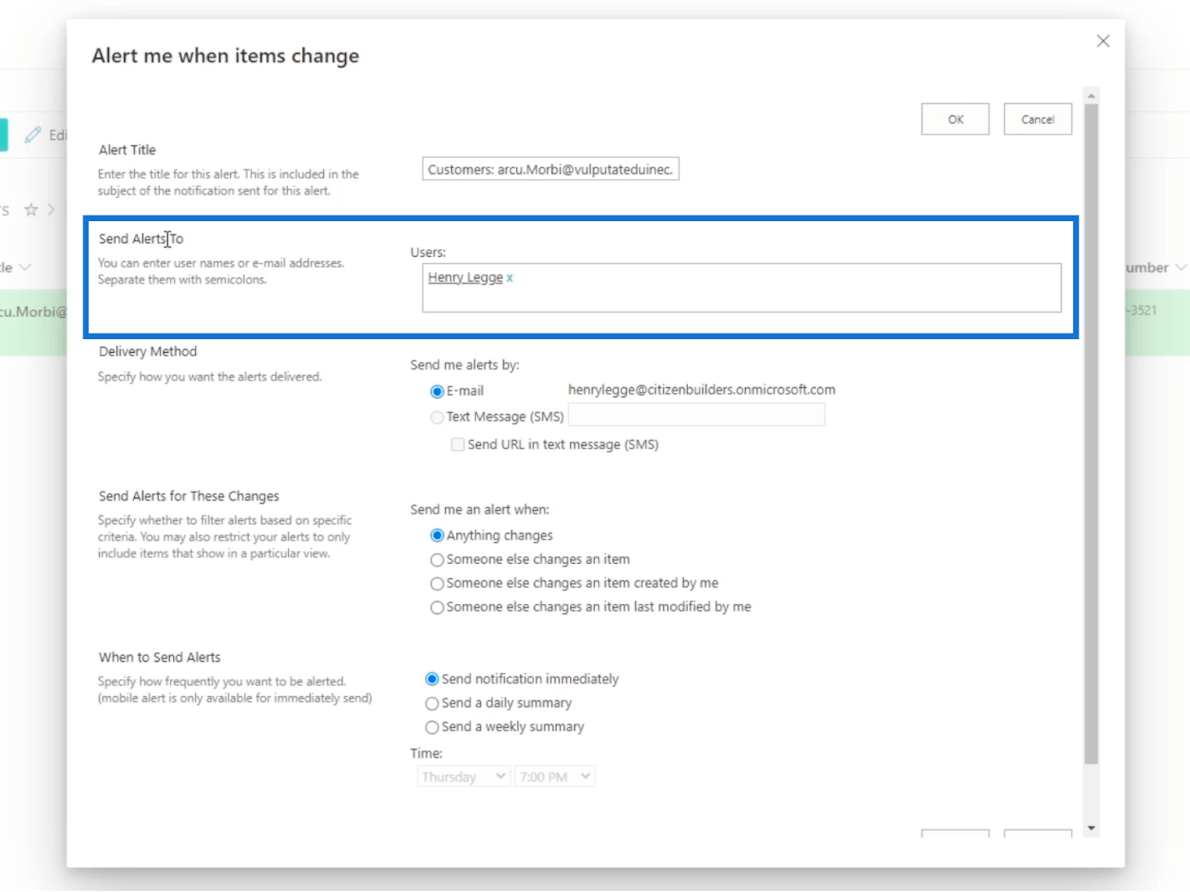Click the Send Alerts To heading
This screenshot has width=1190, height=892.
point(141,238)
